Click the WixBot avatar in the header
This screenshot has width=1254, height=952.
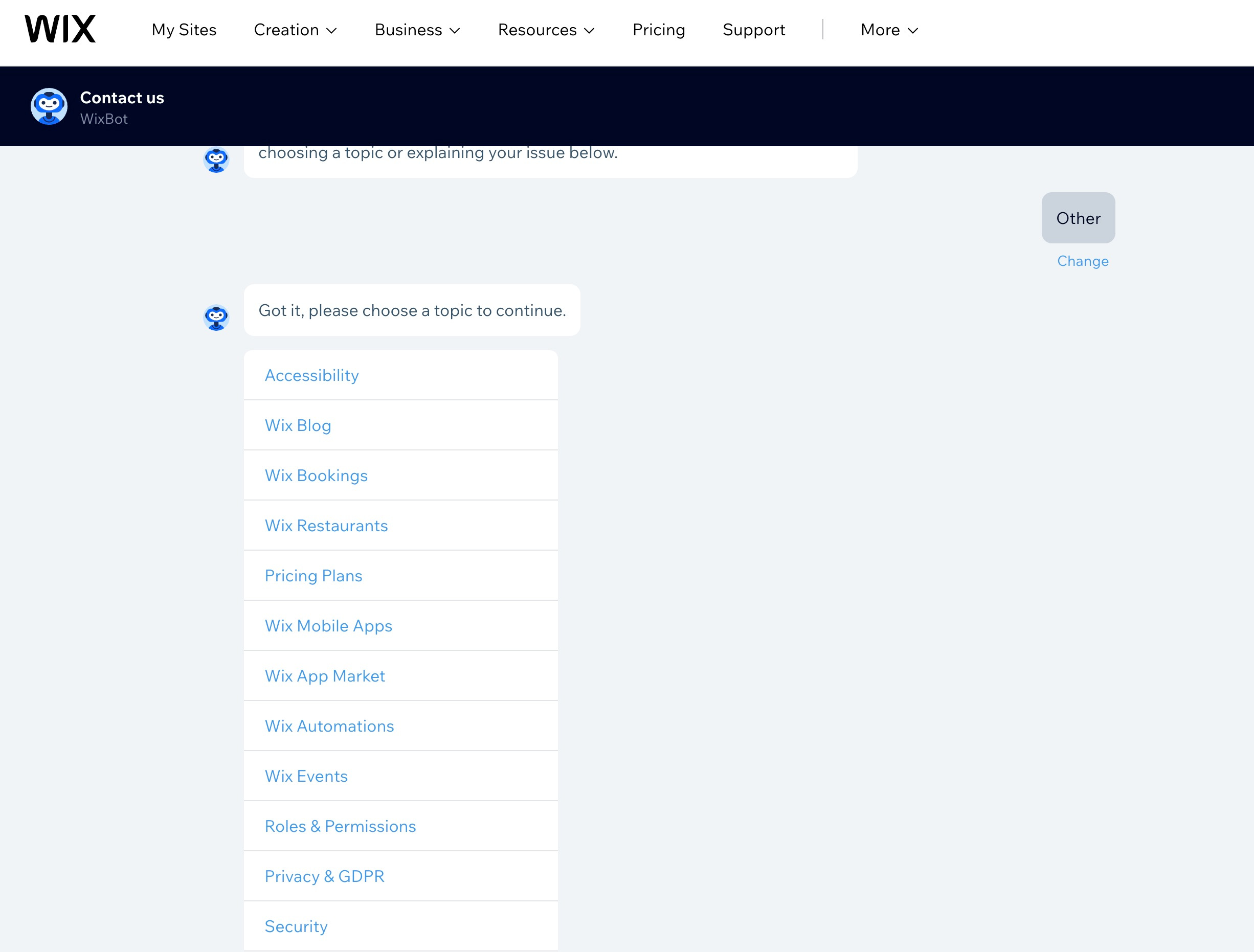coord(49,106)
